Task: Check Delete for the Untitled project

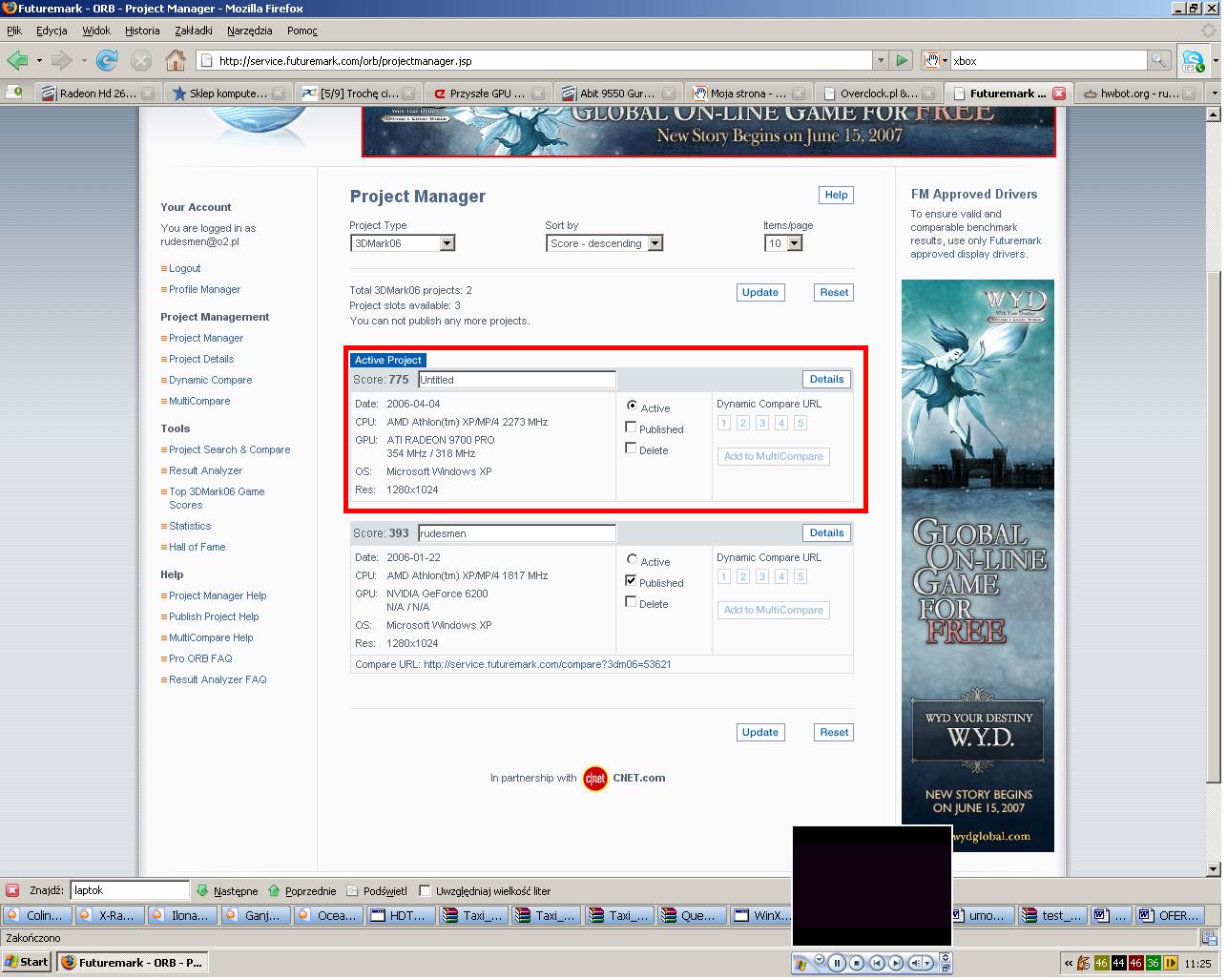Action: [x=631, y=448]
